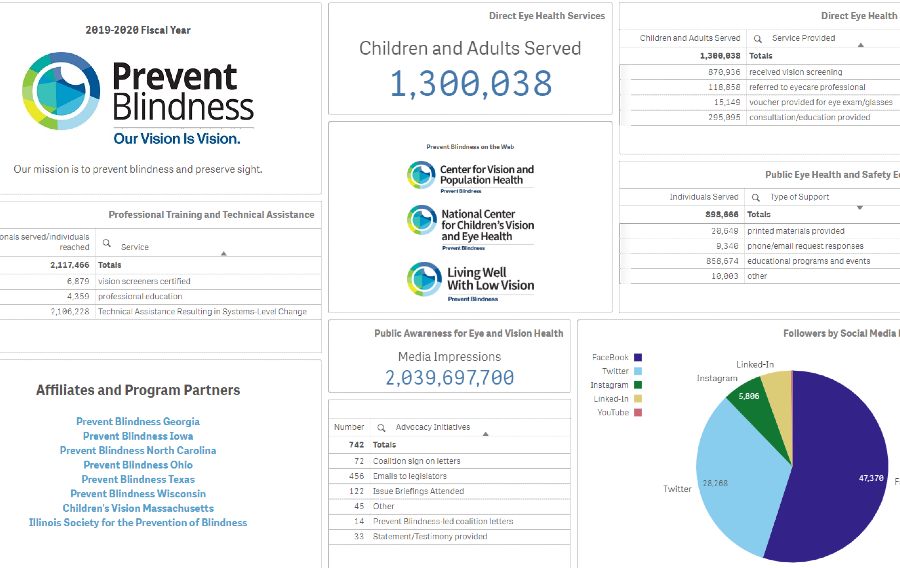Click totals value 2,117,466
Image resolution: width=900 pixels, height=568 pixels.
click(x=69, y=265)
